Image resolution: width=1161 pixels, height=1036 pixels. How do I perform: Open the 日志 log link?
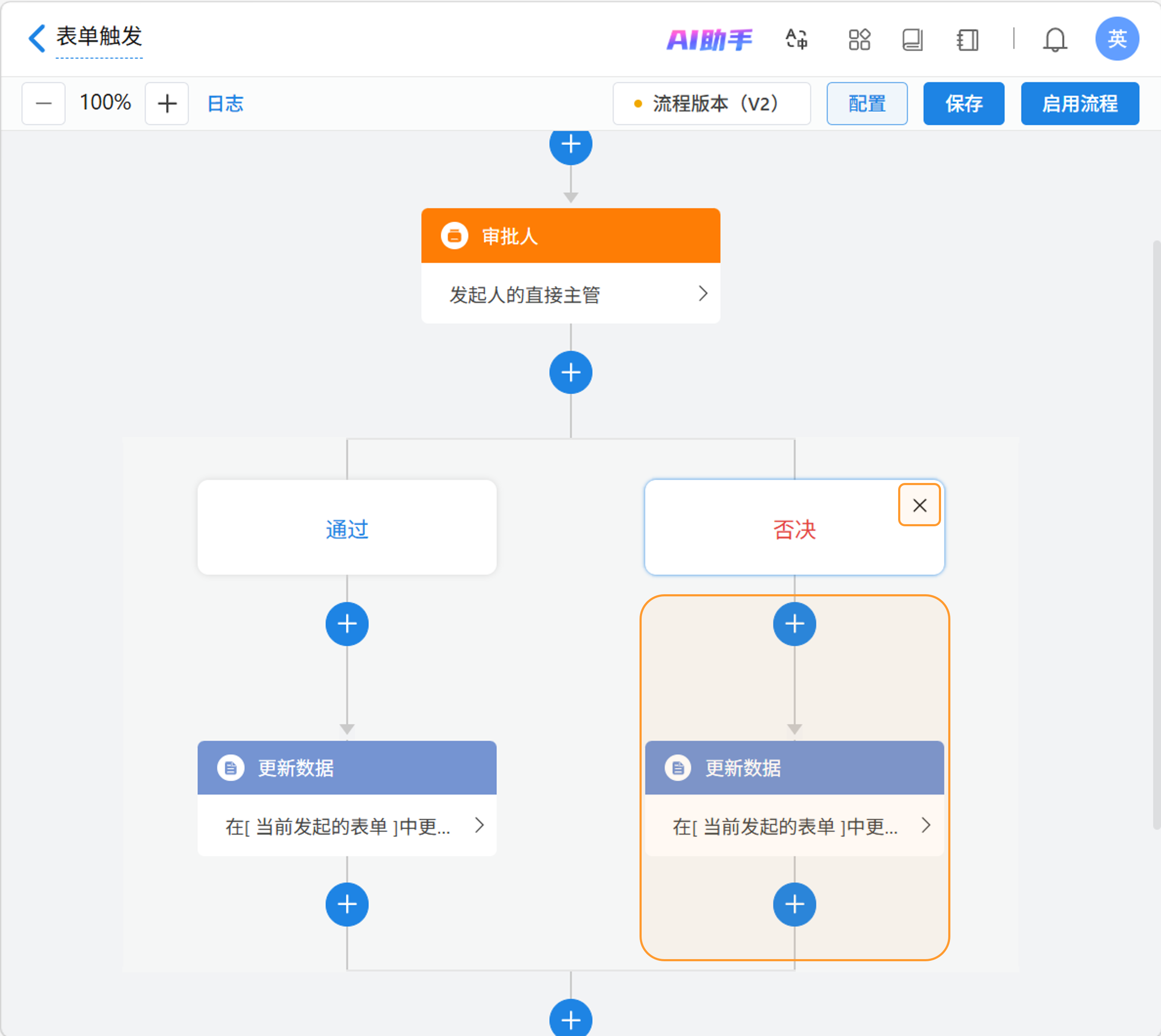click(x=225, y=104)
